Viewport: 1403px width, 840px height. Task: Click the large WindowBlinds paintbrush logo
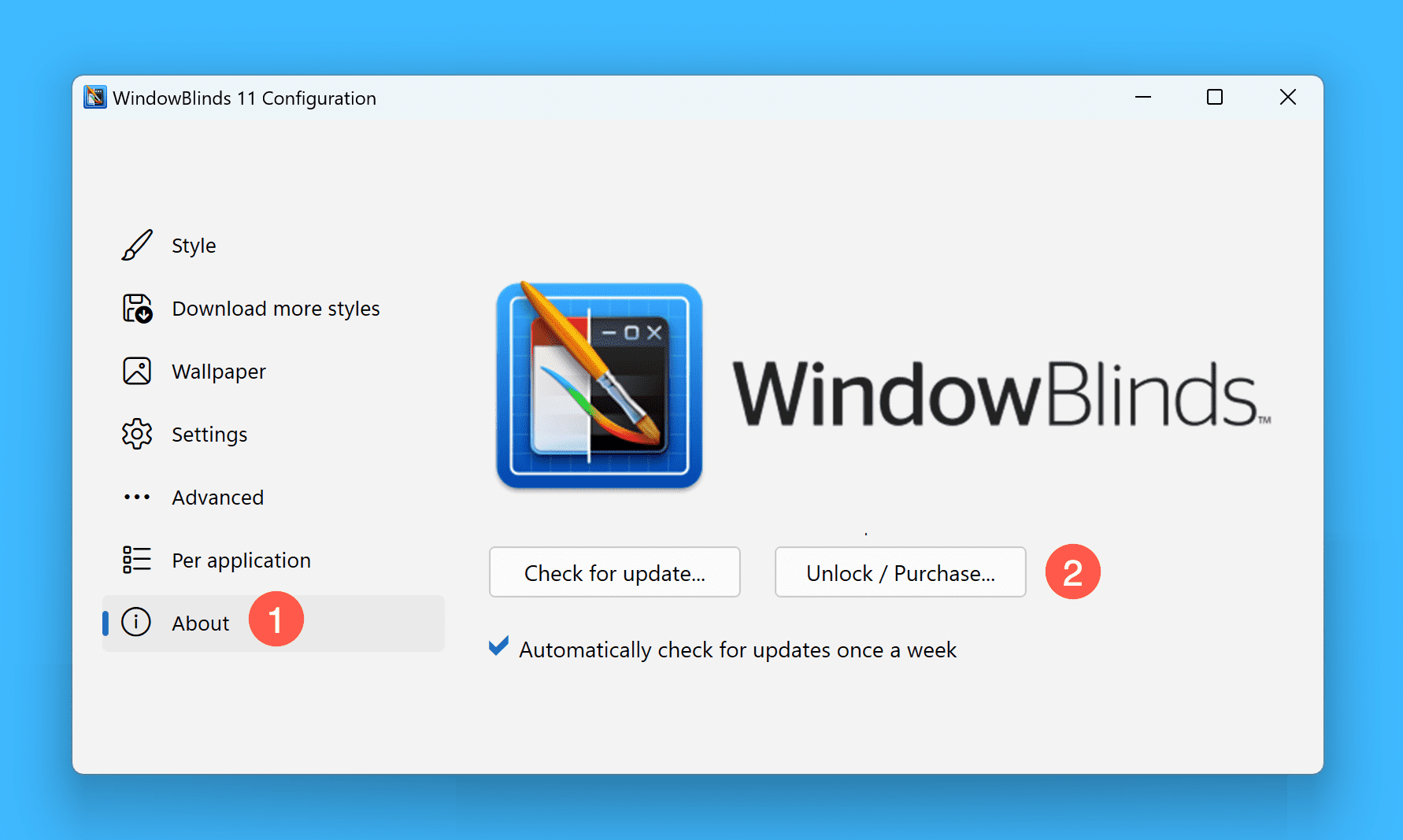(599, 384)
